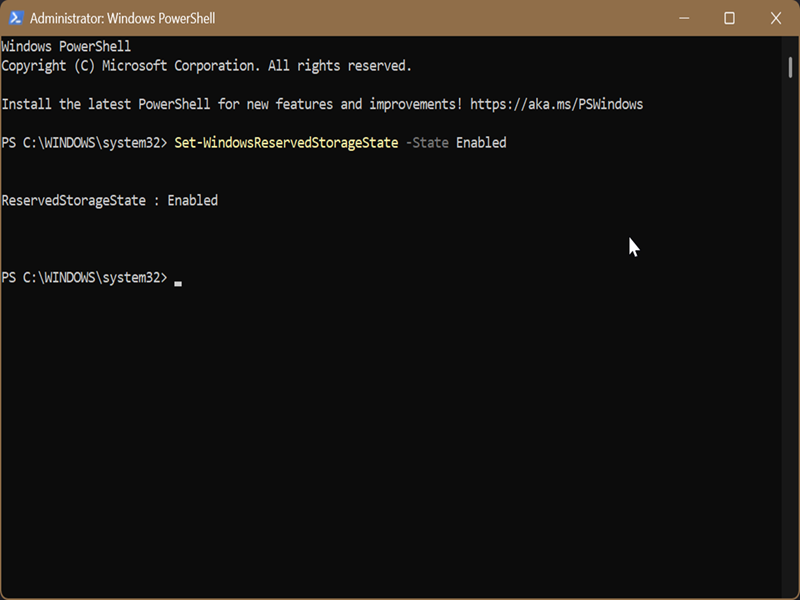The image size is (800, 600).
Task: Click the Copyright (C) Microsoft Corporation line
Action: (x=206, y=66)
